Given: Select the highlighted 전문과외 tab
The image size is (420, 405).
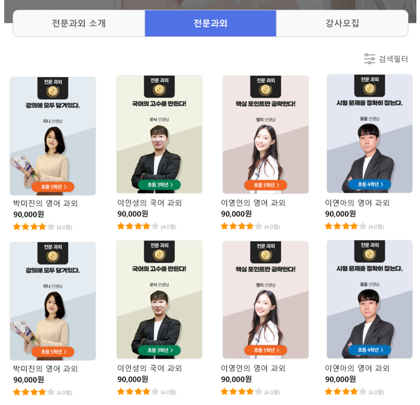Looking at the screenshot, I should (x=210, y=23).
